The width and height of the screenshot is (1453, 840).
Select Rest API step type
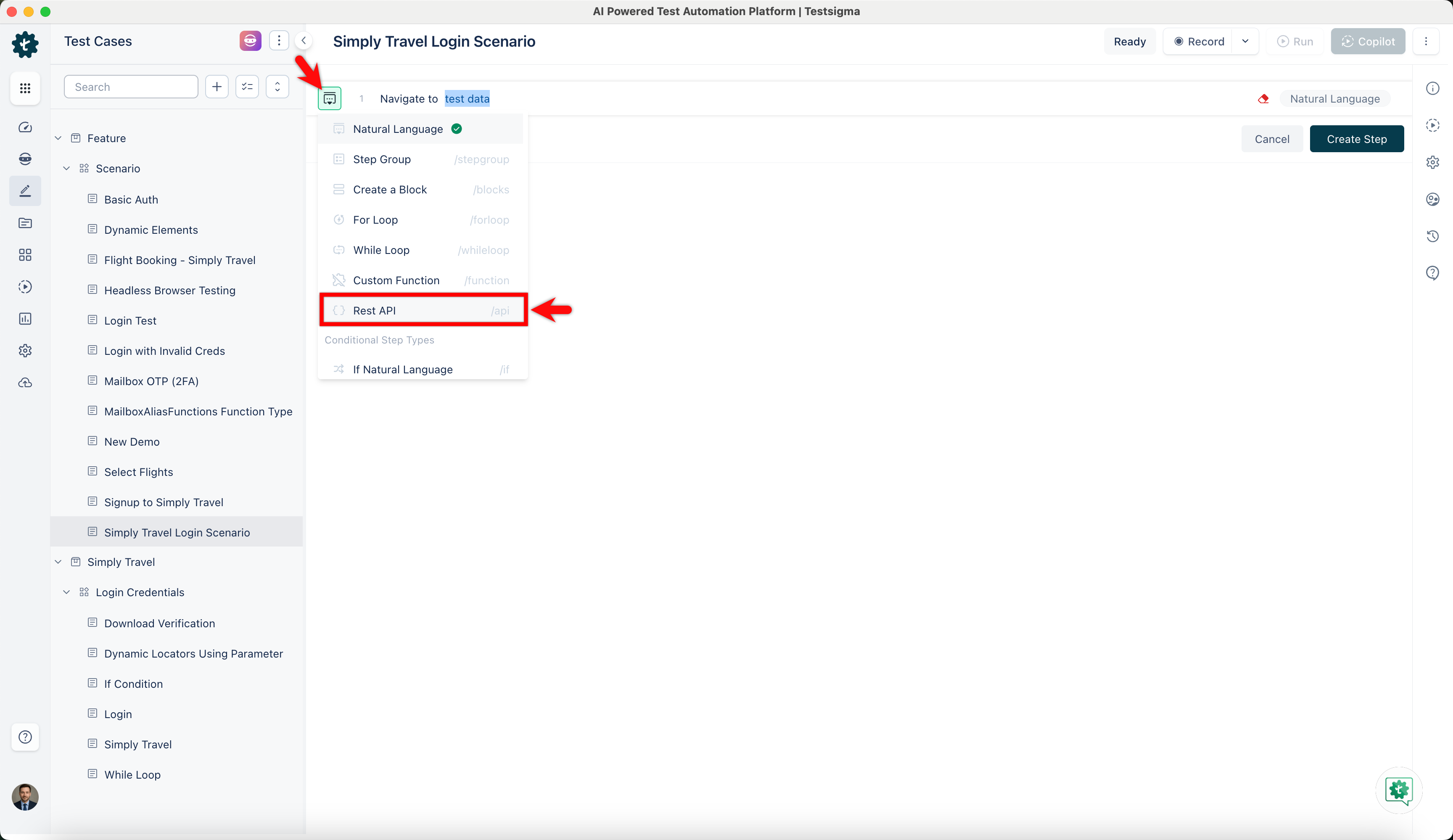(x=423, y=310)
